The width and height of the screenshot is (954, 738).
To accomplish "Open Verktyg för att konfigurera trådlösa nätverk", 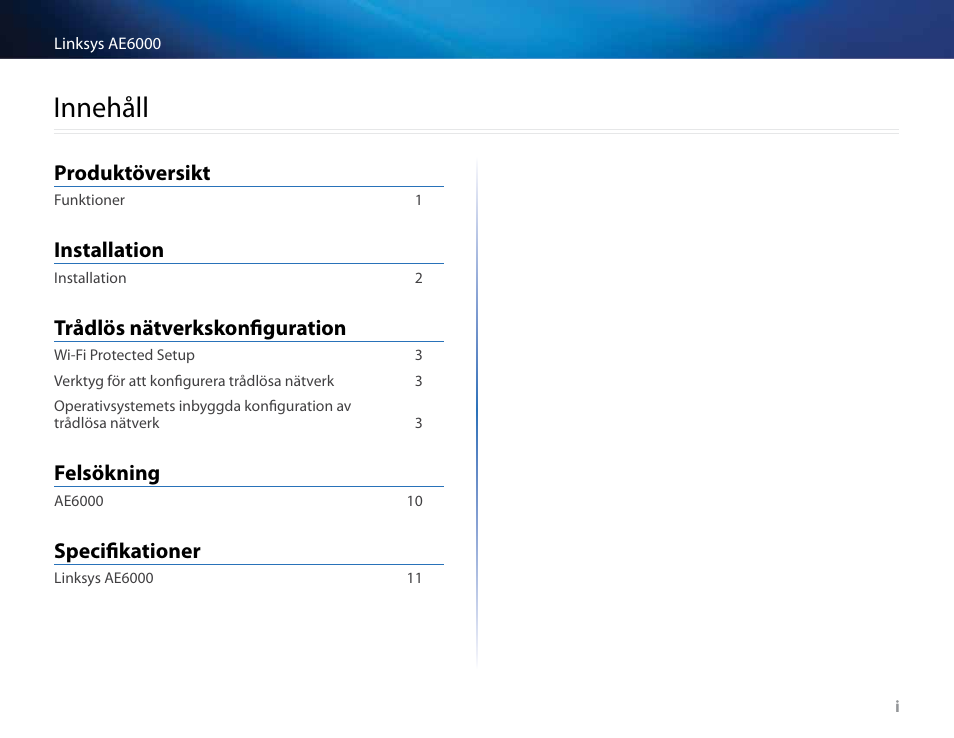I will (194, 381).
